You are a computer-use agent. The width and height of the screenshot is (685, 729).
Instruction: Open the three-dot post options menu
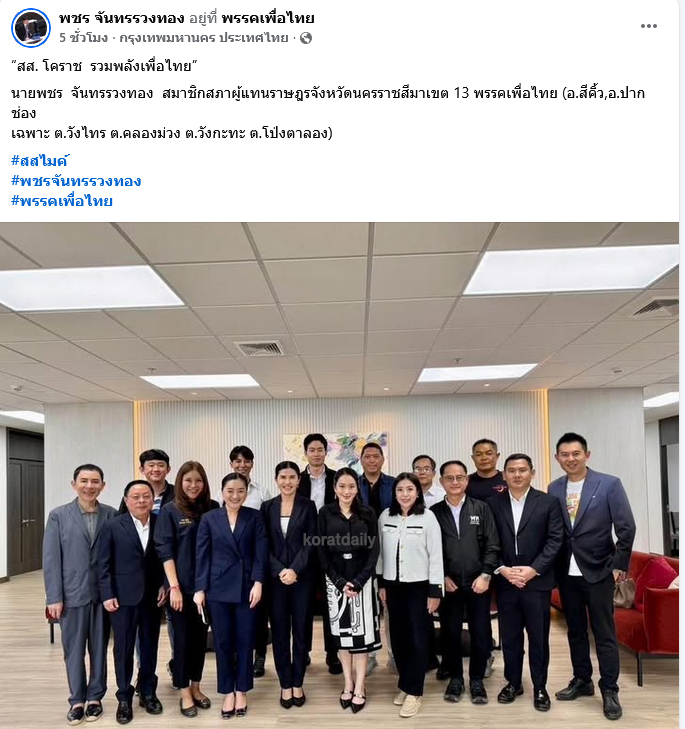tap(648, 26)
